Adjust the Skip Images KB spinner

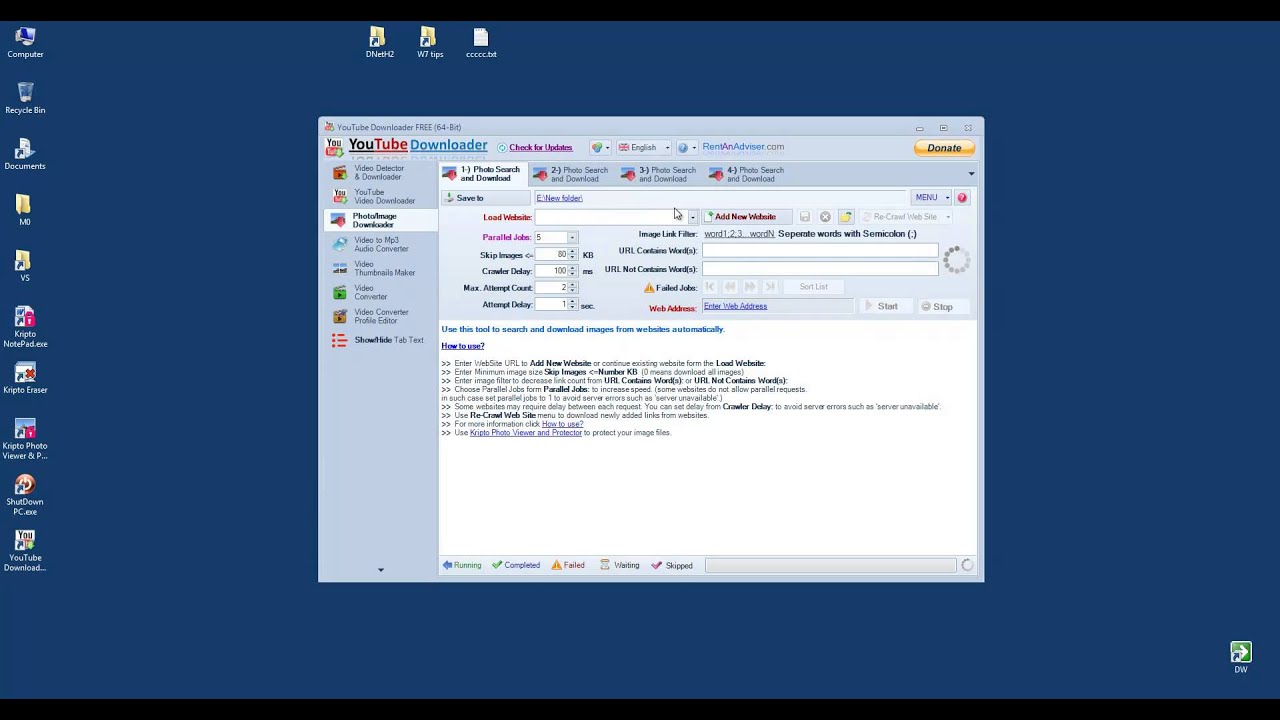pyautogui.click(x=573, y=254)
